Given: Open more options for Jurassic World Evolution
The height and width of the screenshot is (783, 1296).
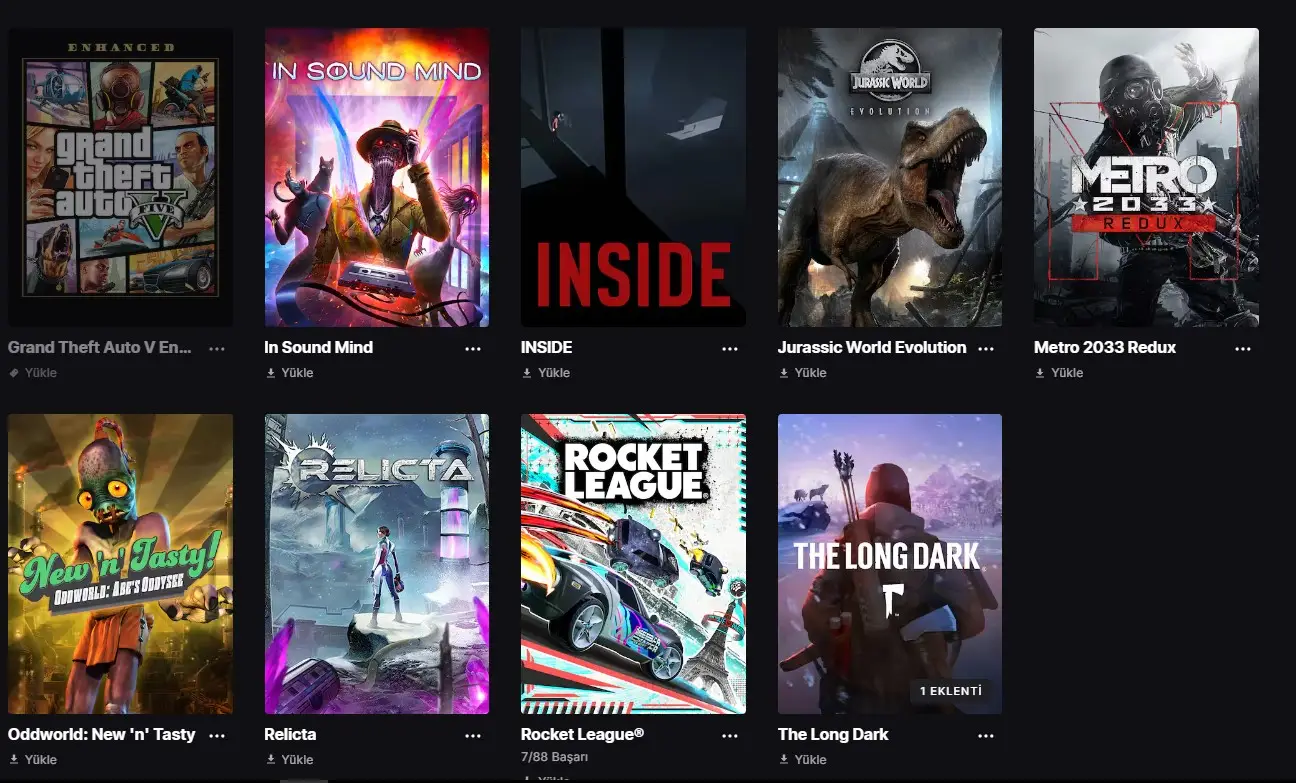Looking at the screenshot, I should [986, 349].
